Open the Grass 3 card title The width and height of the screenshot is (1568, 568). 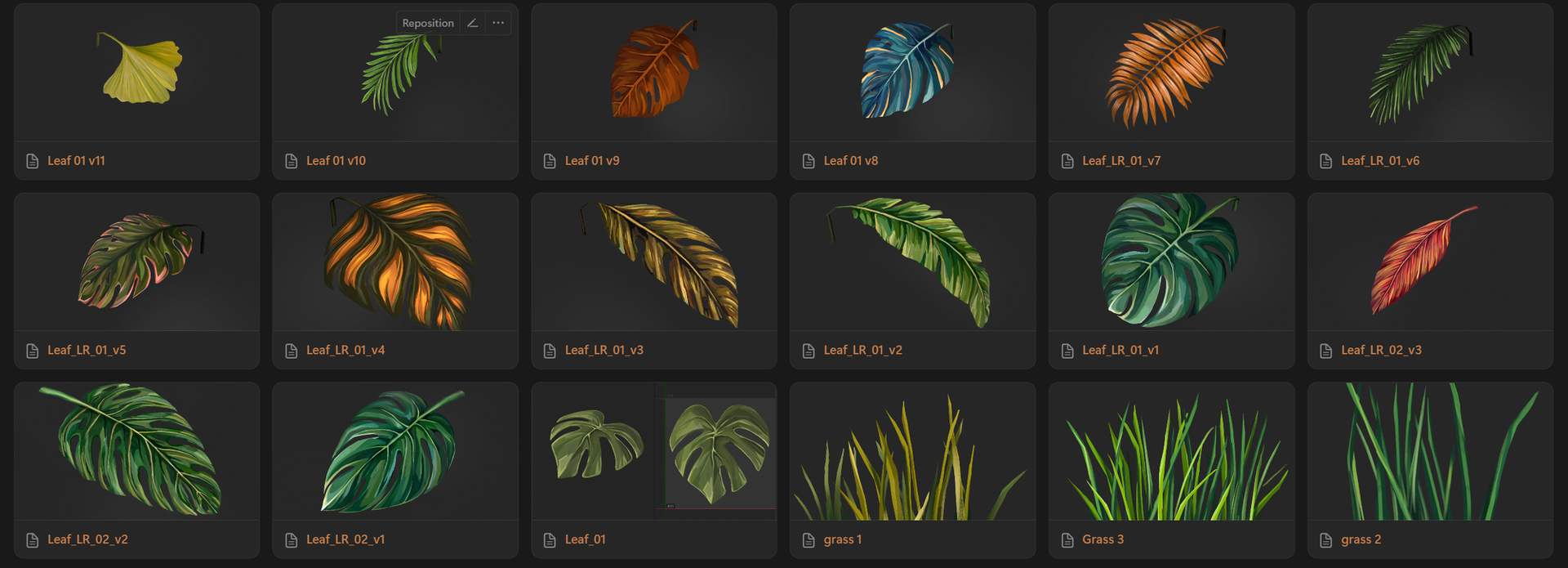1102,539
